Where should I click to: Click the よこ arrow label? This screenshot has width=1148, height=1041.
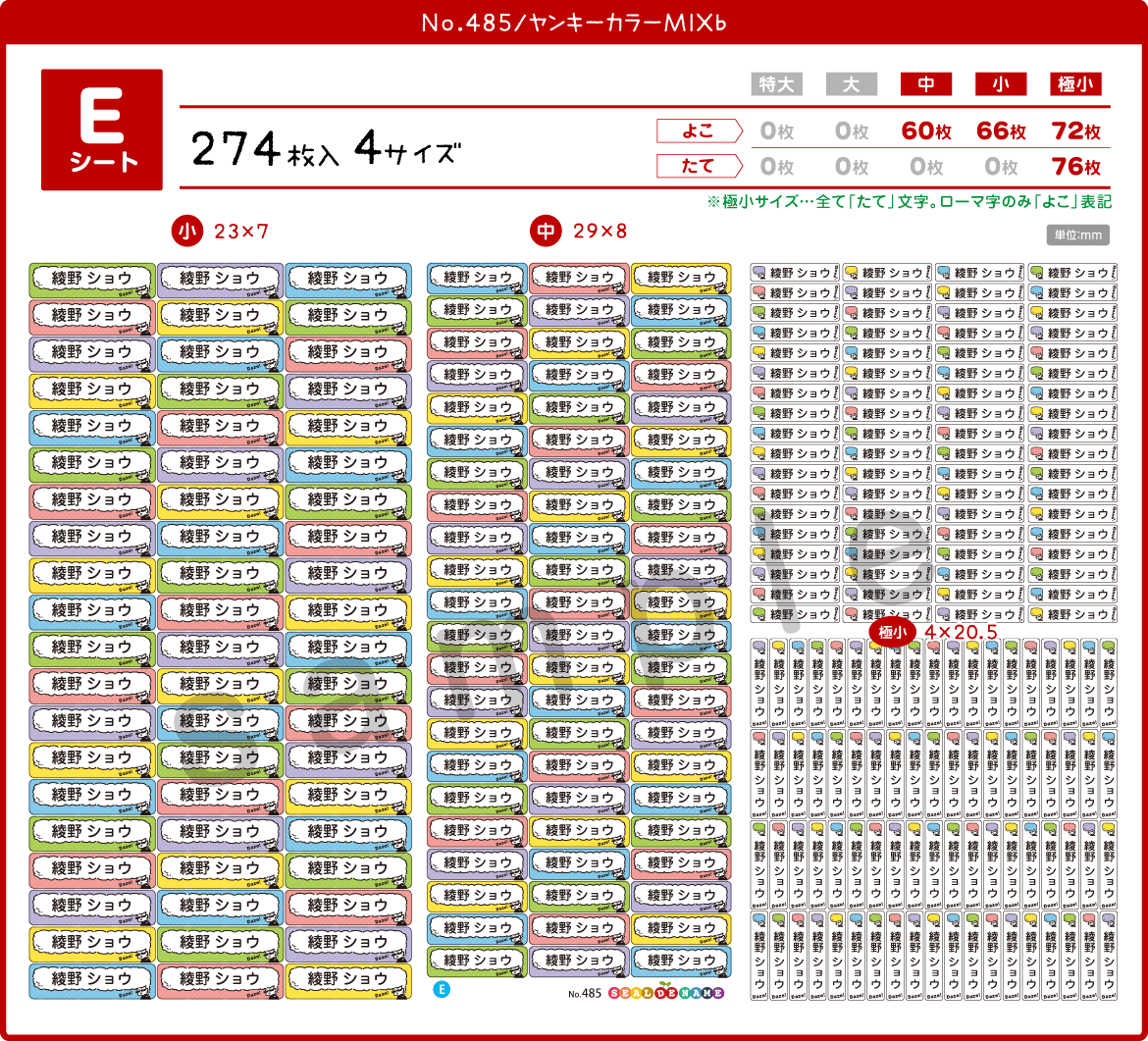pos(700,131)
